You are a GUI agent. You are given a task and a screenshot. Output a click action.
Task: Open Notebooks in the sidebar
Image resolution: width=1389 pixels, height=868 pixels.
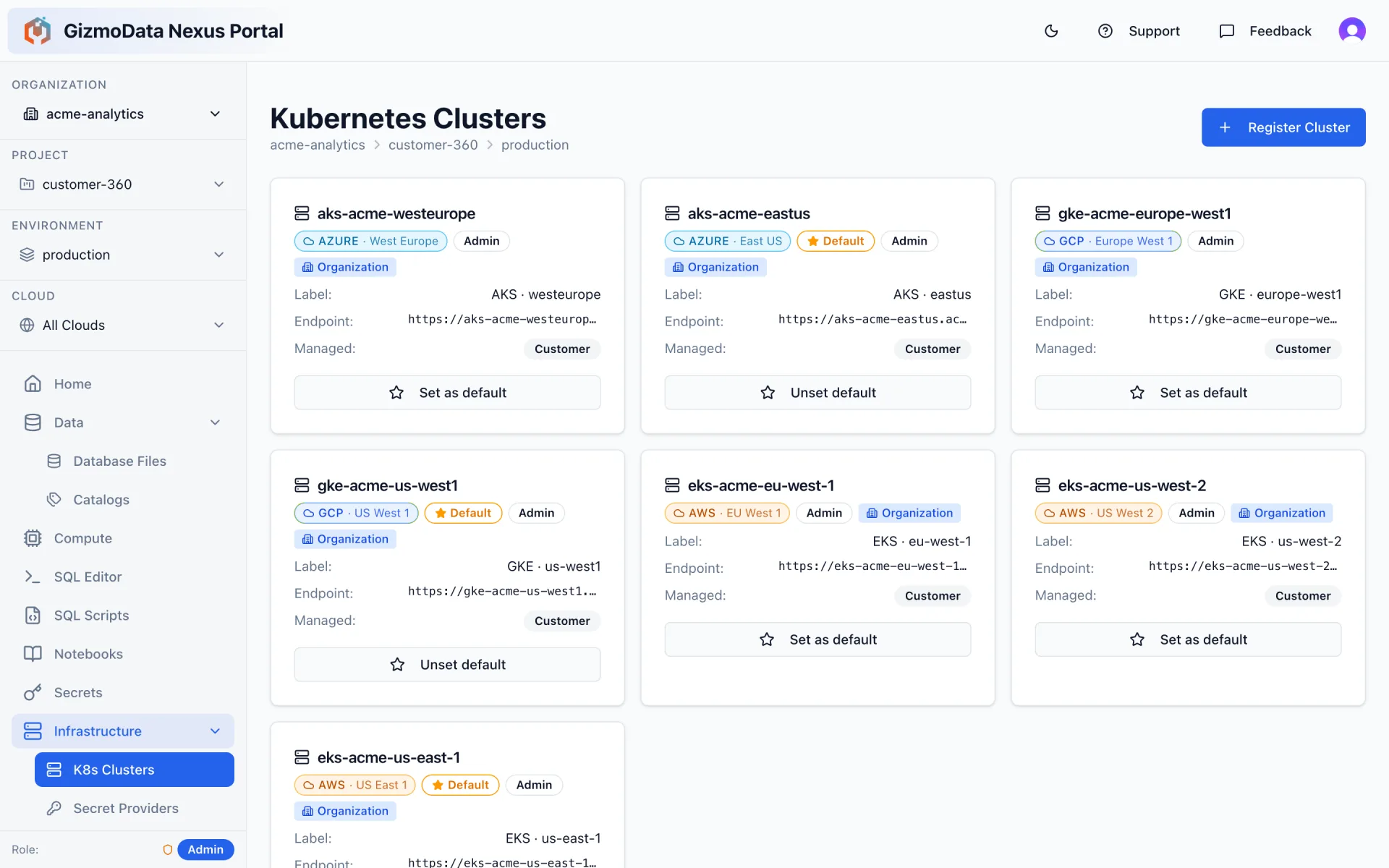tap(123, 654)
